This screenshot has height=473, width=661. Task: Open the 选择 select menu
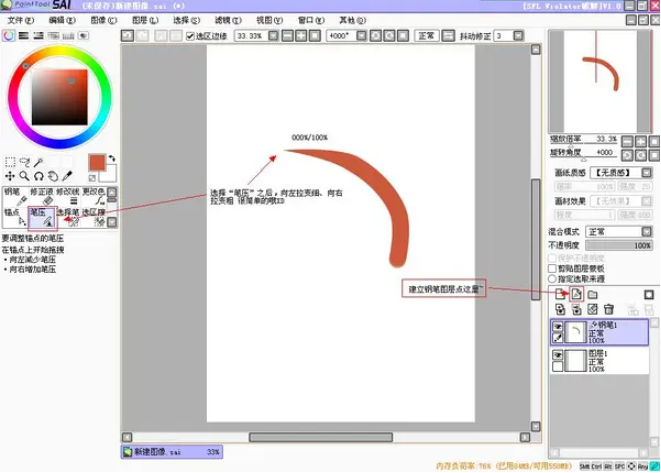186,20
